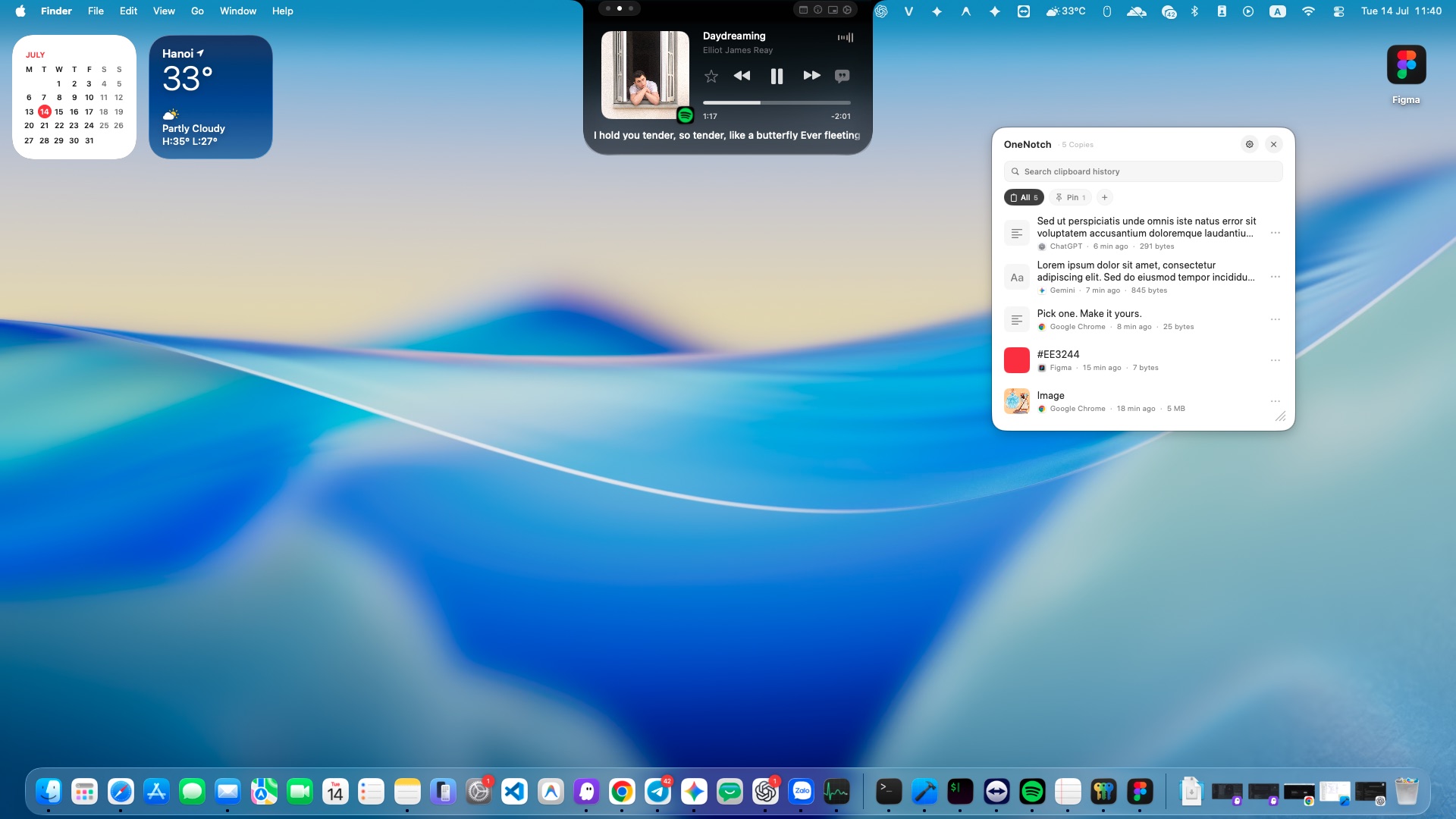Open the calendar view icon in the notch
This screenshot has height=819, width=1456.
[x=803, y=10]
